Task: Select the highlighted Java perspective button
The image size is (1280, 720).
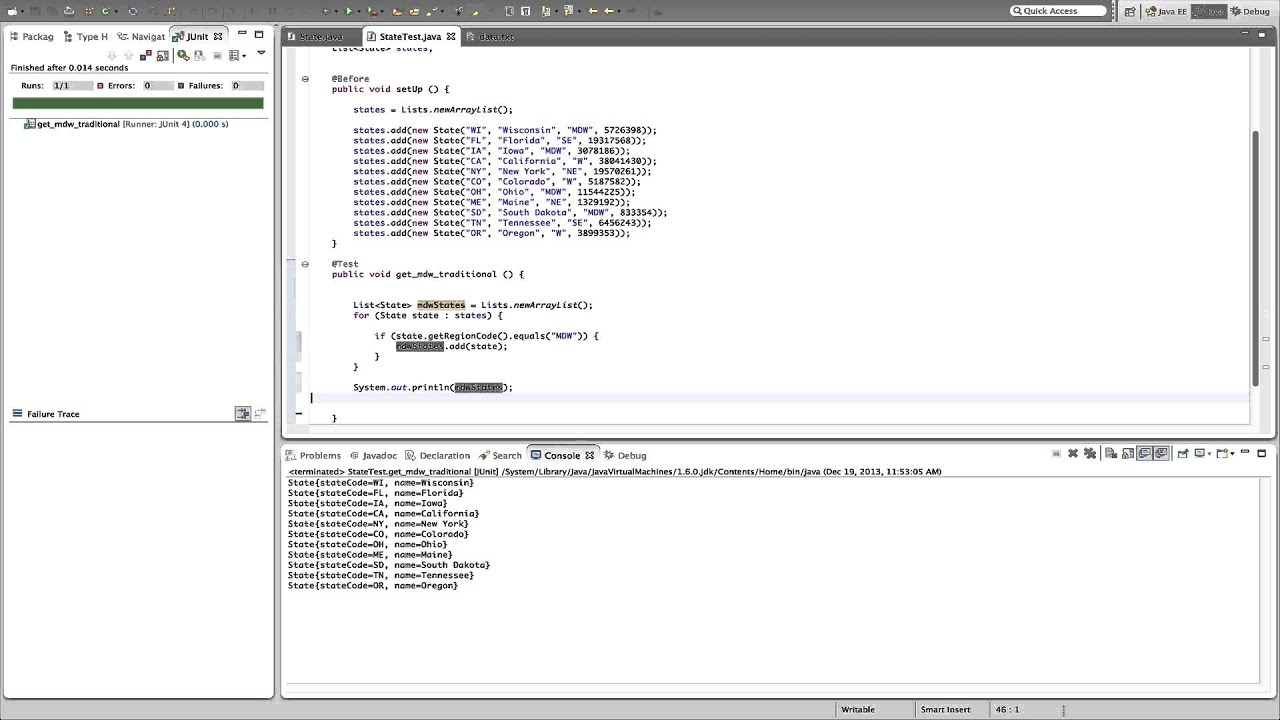Action: click(x=1209, y=11)
